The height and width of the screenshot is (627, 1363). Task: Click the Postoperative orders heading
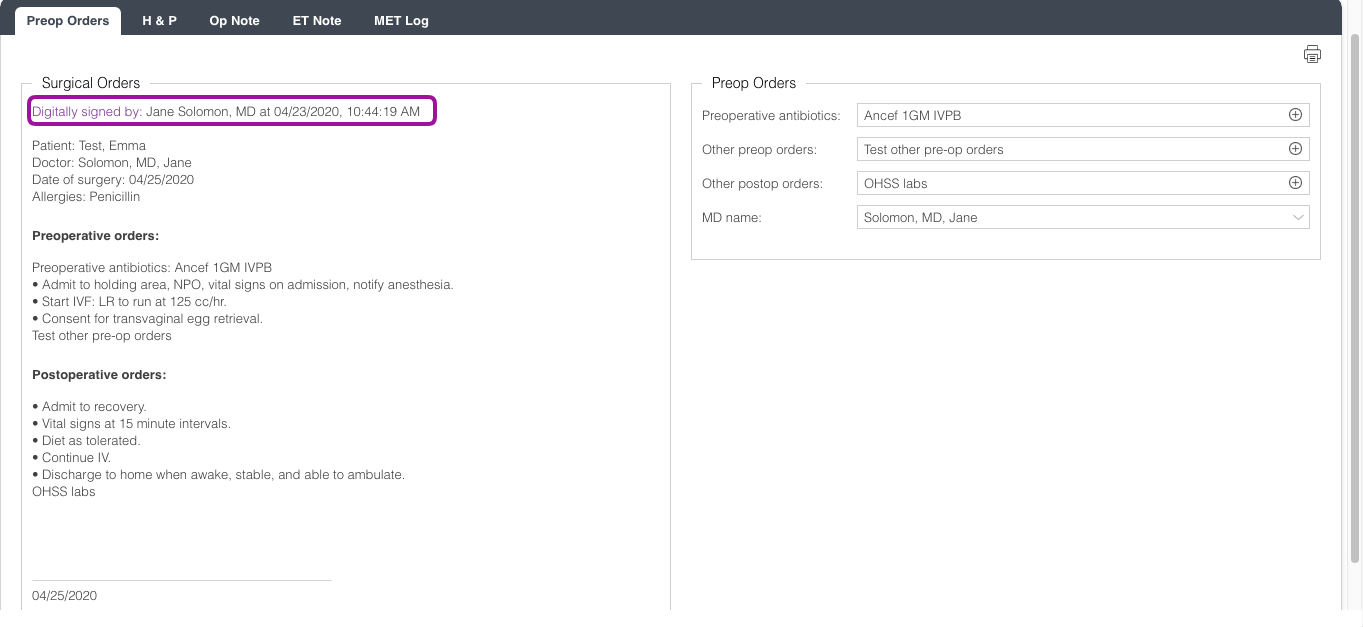[x=99, y=375]
